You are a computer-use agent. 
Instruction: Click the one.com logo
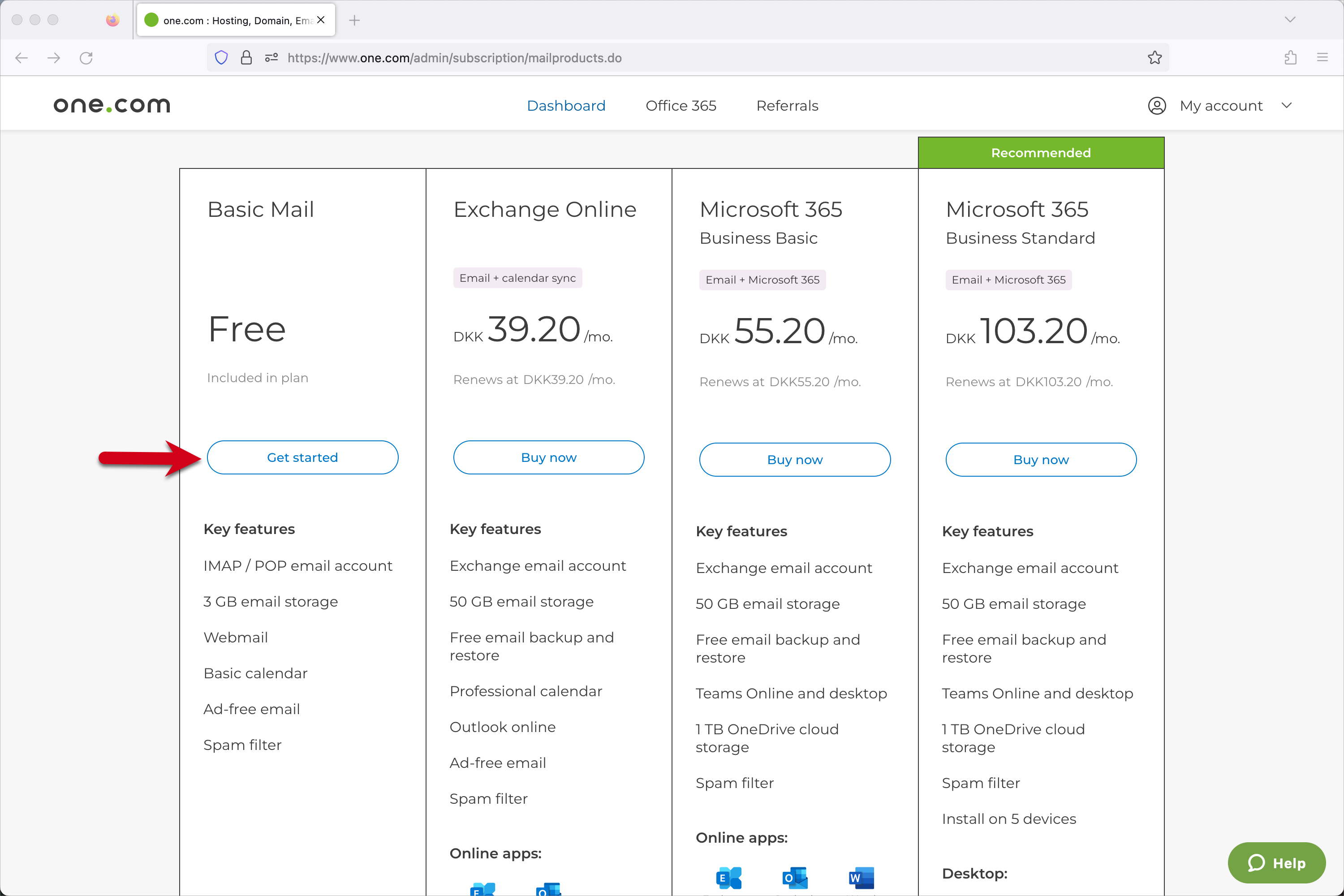point(112,105)
